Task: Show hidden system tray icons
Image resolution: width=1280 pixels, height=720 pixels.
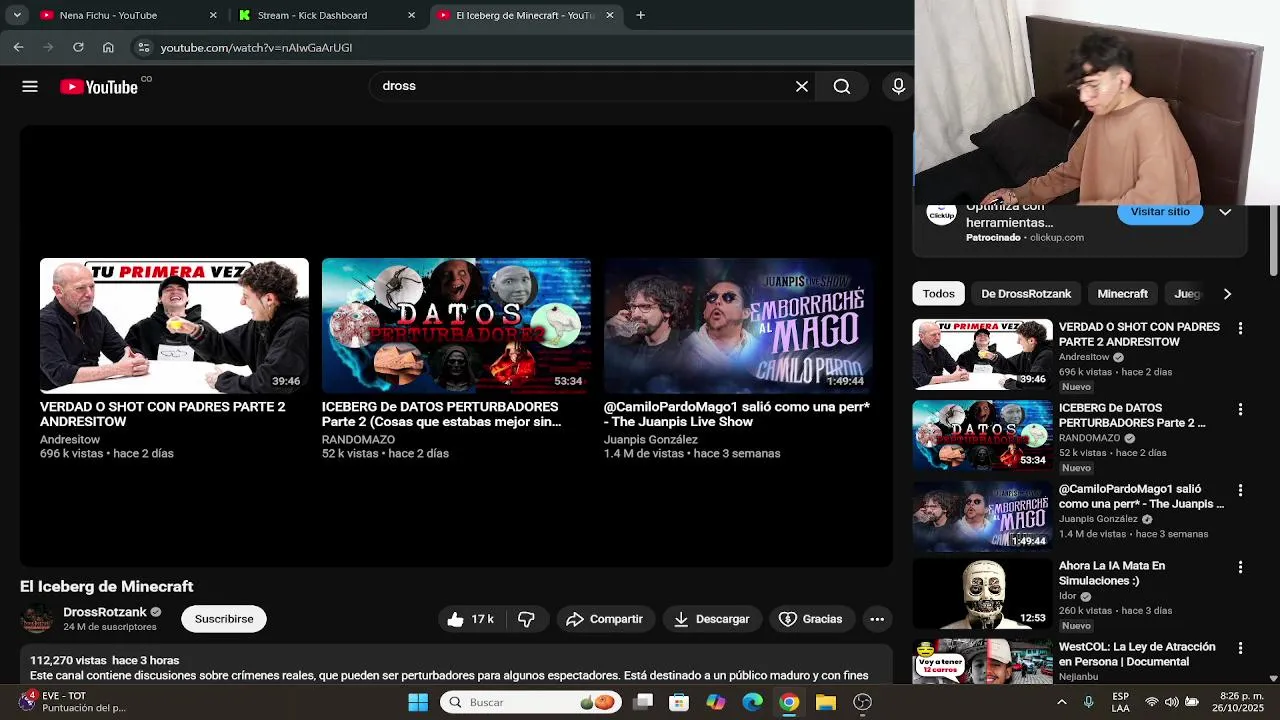Action: point(1062,702)
